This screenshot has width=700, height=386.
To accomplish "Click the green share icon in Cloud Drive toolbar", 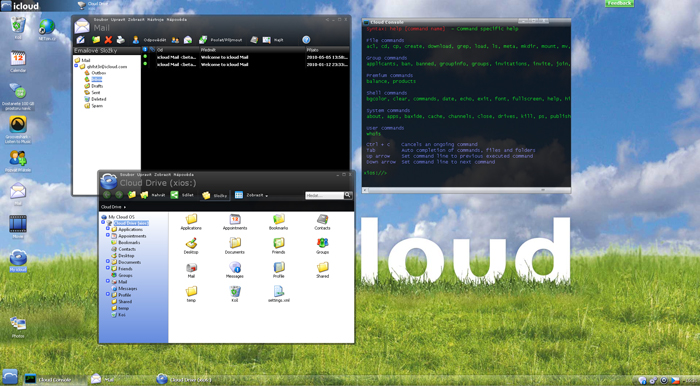I will [x=175, y=195].
